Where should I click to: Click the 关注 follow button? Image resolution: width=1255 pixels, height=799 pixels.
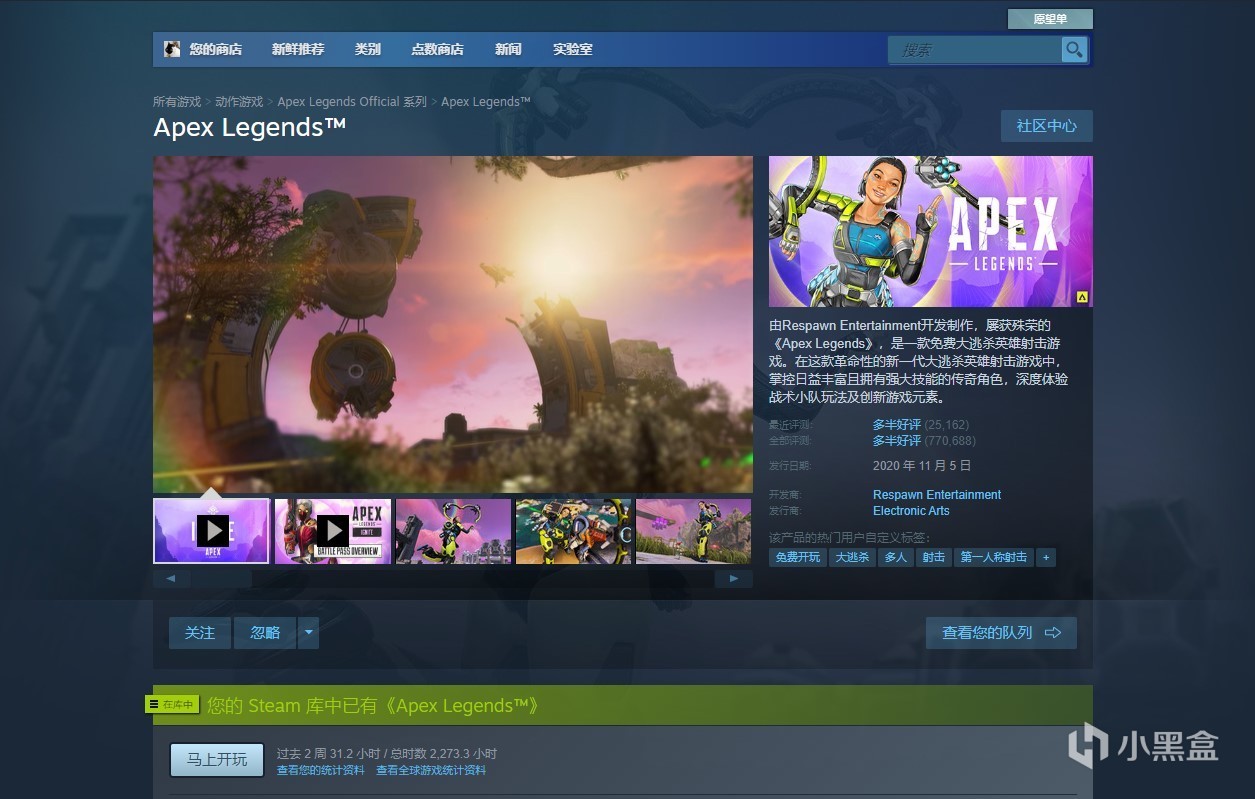pos(200,633)
